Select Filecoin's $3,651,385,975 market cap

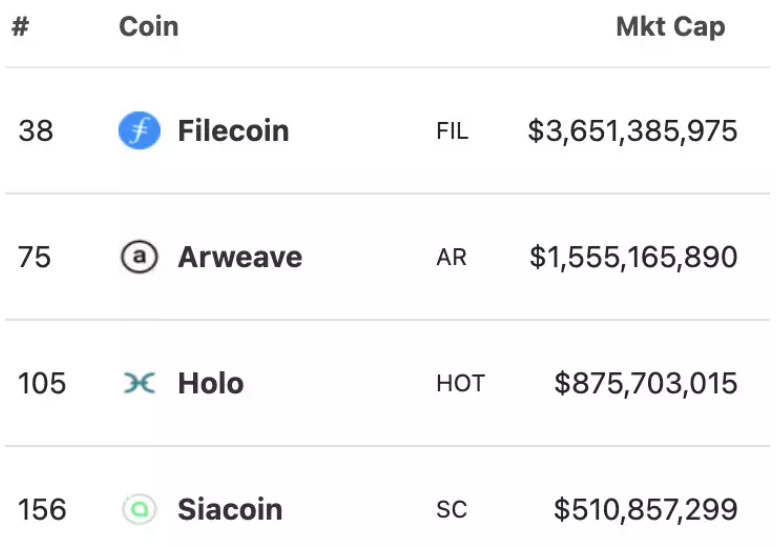(632, 131)
